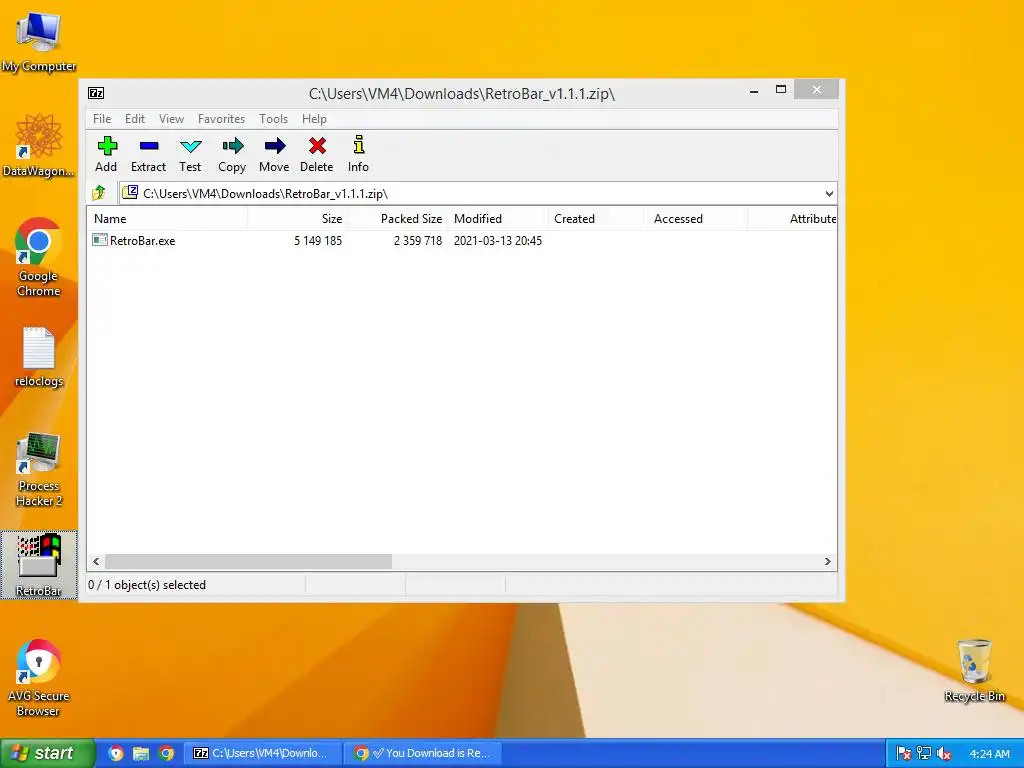Image resolution: width=1024 pixels, height=768 pixels.
Task: Select the RetroBar.exe file name
Action: (x=142, y=240)
